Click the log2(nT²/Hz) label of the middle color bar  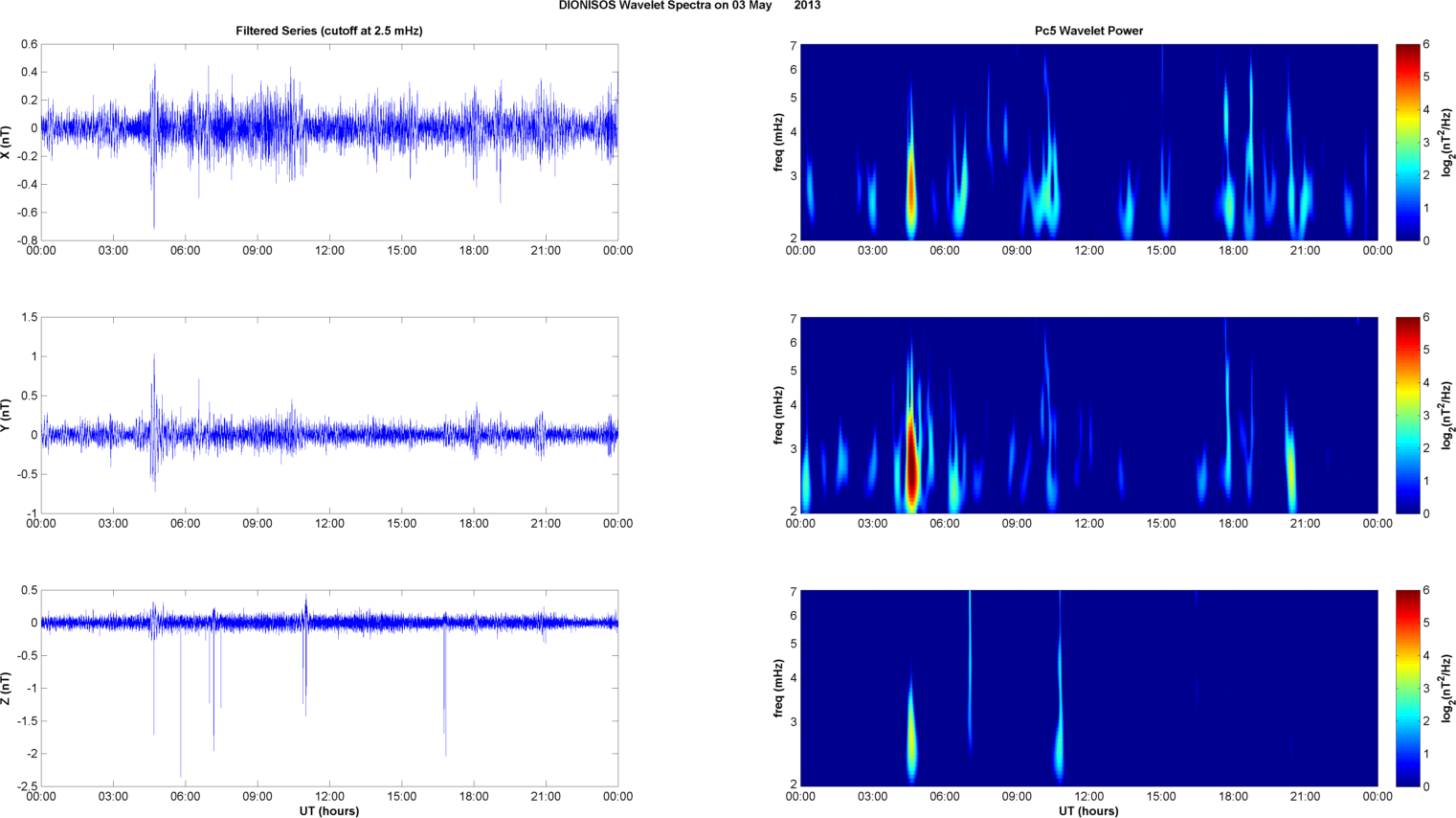[1448, 415]
